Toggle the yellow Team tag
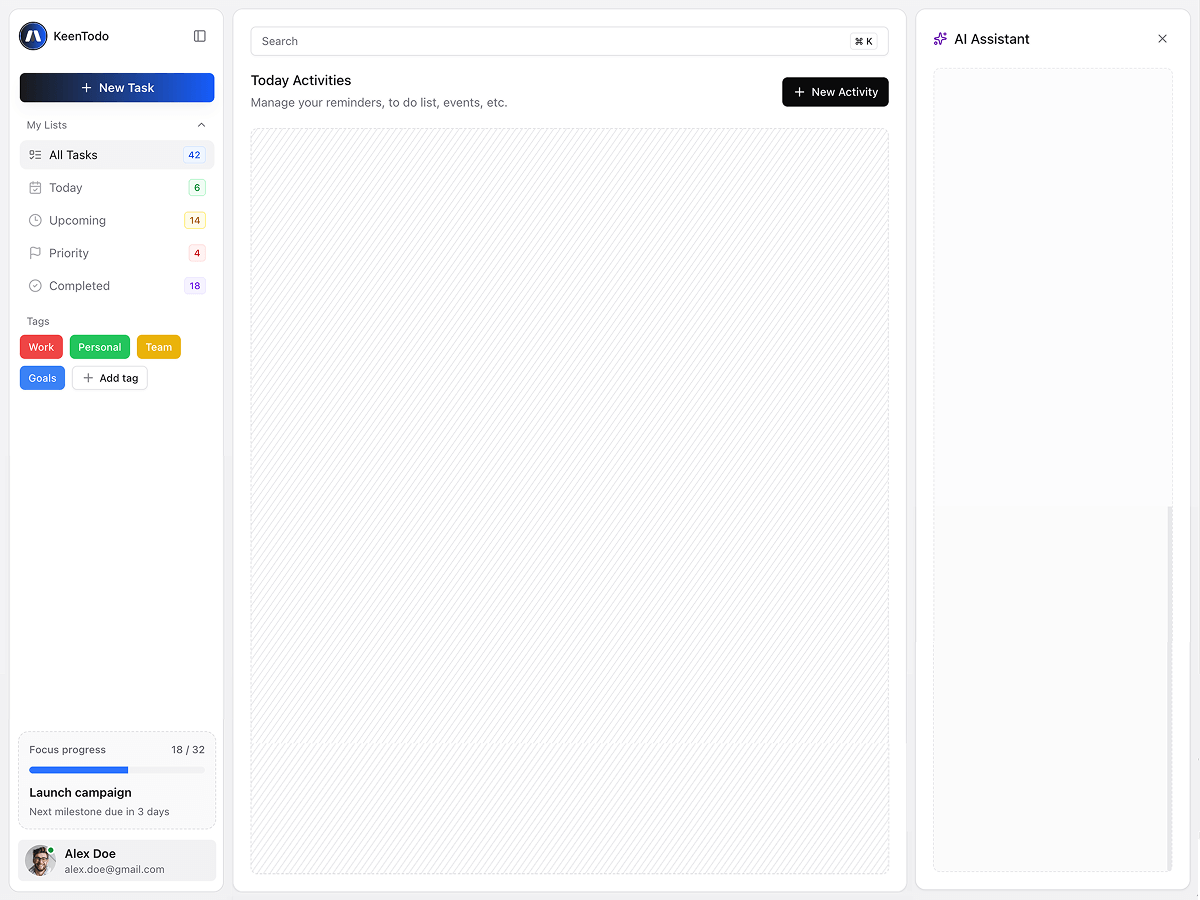This screenshot has width=1200, height=900. (x=159, y=347)
